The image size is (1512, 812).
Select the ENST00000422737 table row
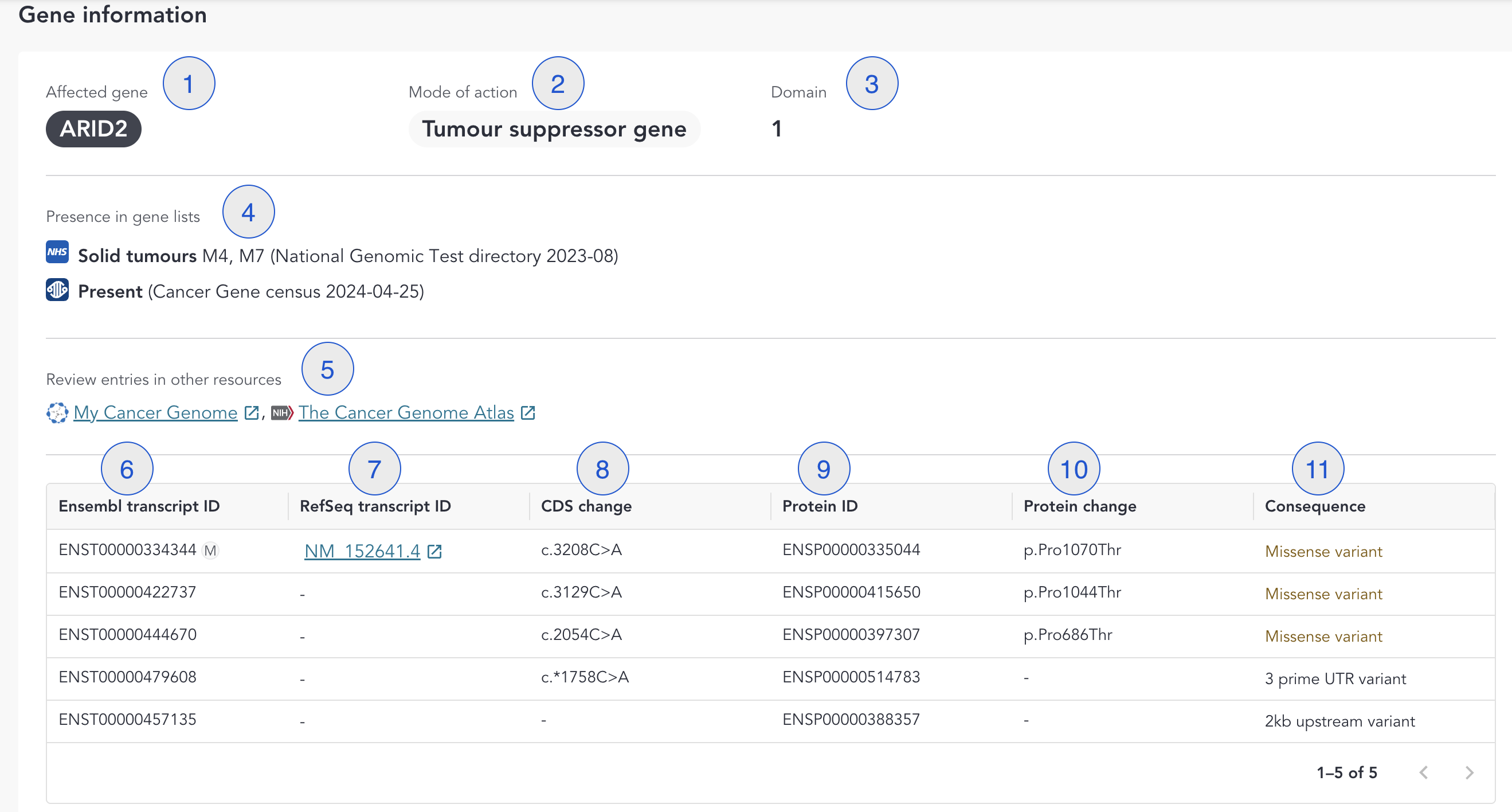(x=127, y=592)
